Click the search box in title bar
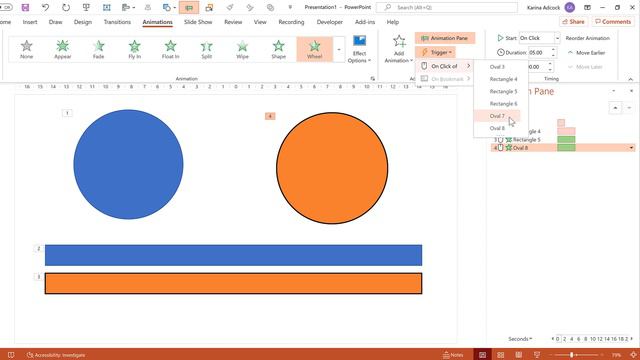640x360 pixels. [447, 7]
